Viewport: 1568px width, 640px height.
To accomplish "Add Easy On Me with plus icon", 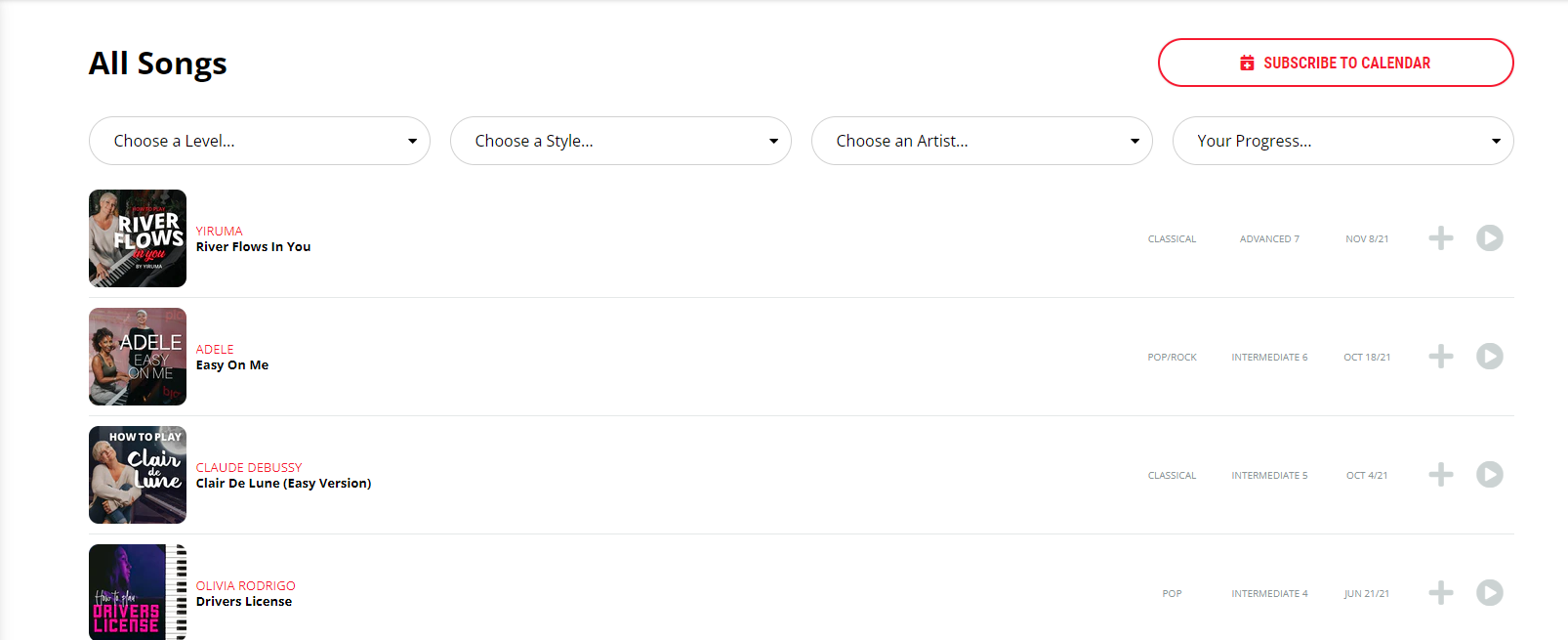I will (x=1440, y=357).
